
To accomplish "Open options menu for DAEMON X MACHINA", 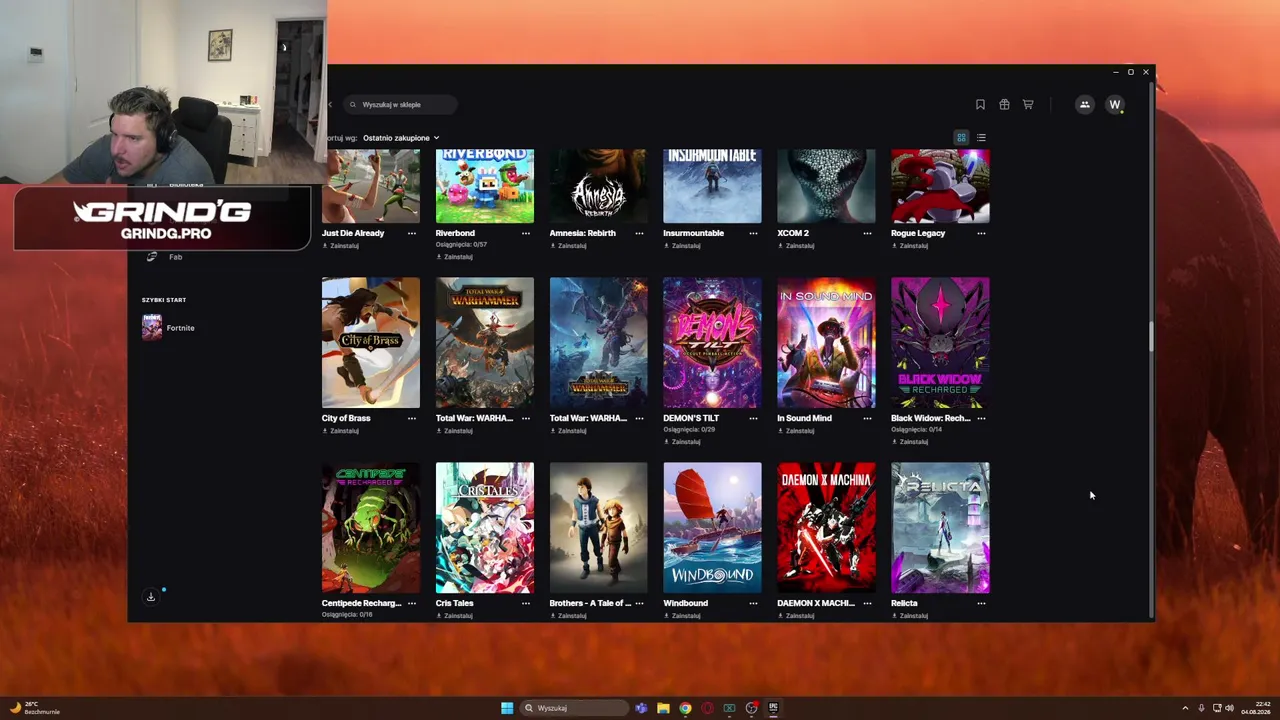I will (867, 603).
